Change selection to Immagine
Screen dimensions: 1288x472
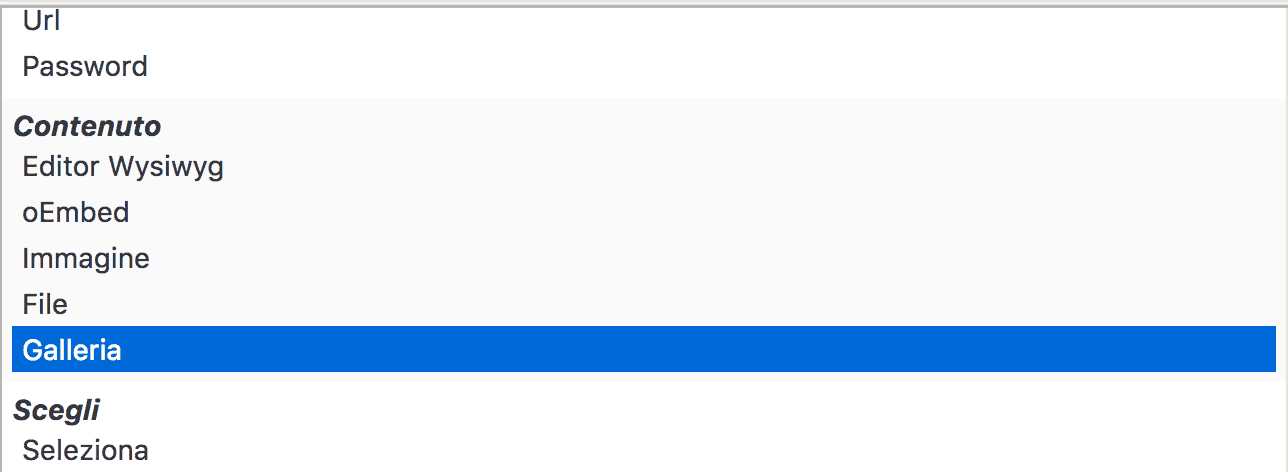tap(644, 258)
